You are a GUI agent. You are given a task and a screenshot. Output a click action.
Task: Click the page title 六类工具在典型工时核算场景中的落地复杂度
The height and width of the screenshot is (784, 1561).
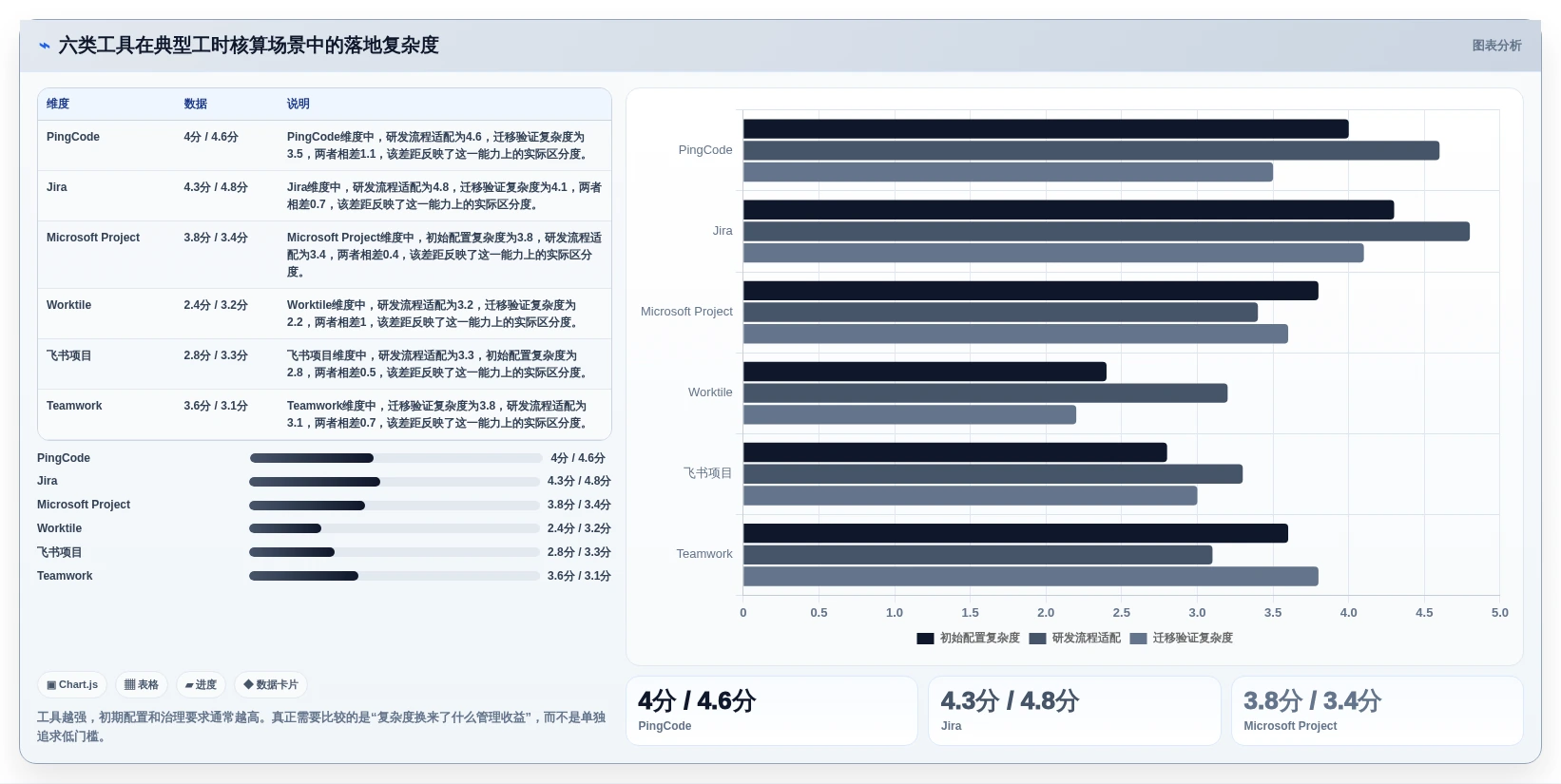click(x=249, y=46)
